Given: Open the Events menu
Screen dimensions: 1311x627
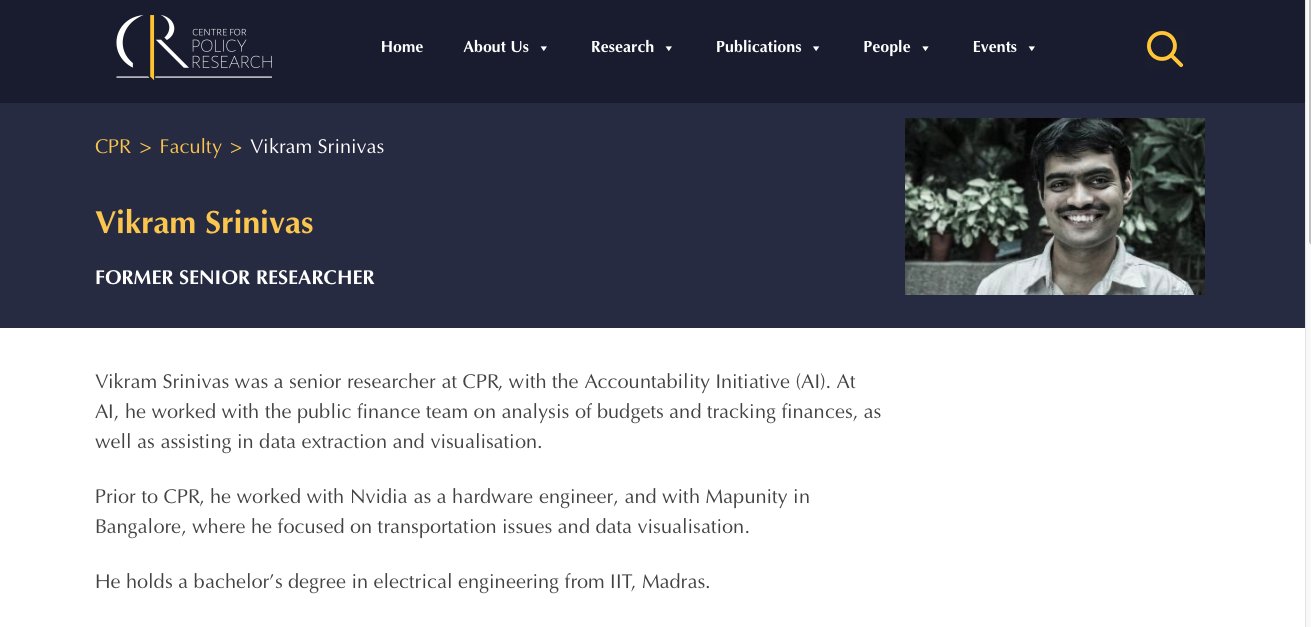Looking at the screenshot, I should (x=994, y=47).
